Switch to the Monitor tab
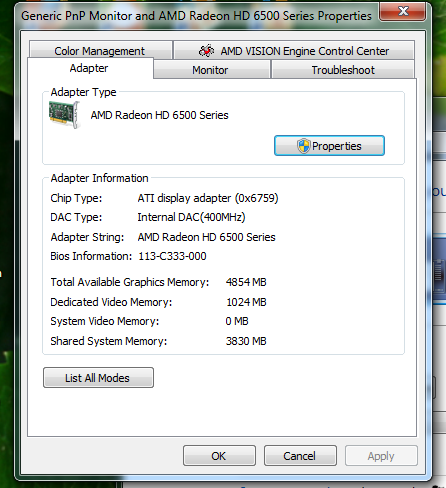The image size is (446, 488). (x=211, y=70)
